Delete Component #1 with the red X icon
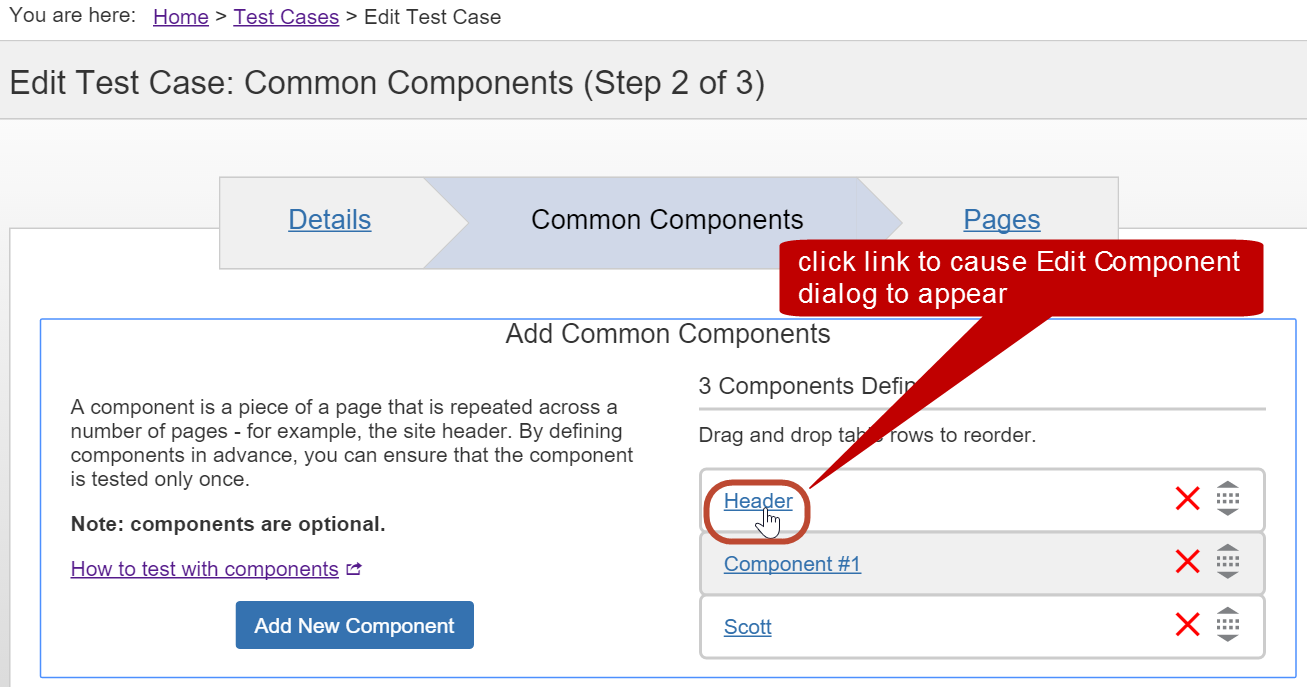This screenshot has width=1307, height=687. pos(1187,562)
